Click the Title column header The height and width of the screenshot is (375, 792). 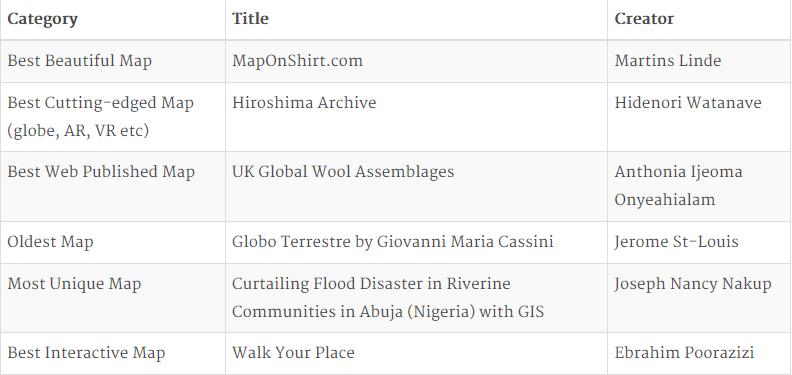click(x=250, y=19)
